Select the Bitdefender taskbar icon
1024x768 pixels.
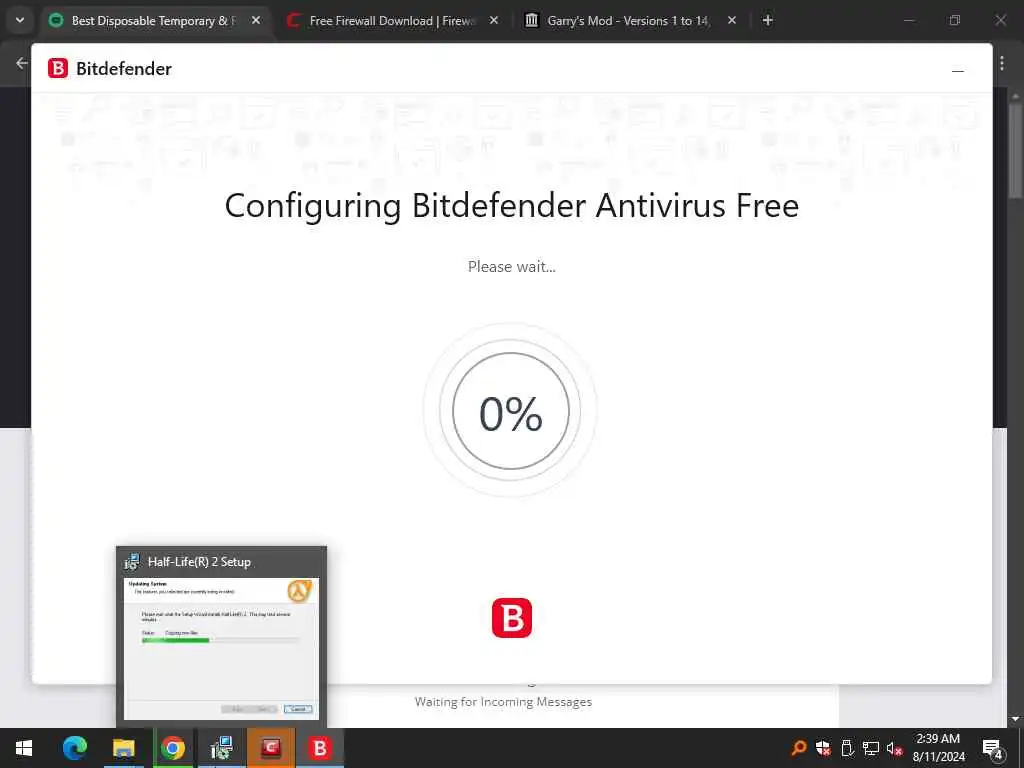pos(320,748)
